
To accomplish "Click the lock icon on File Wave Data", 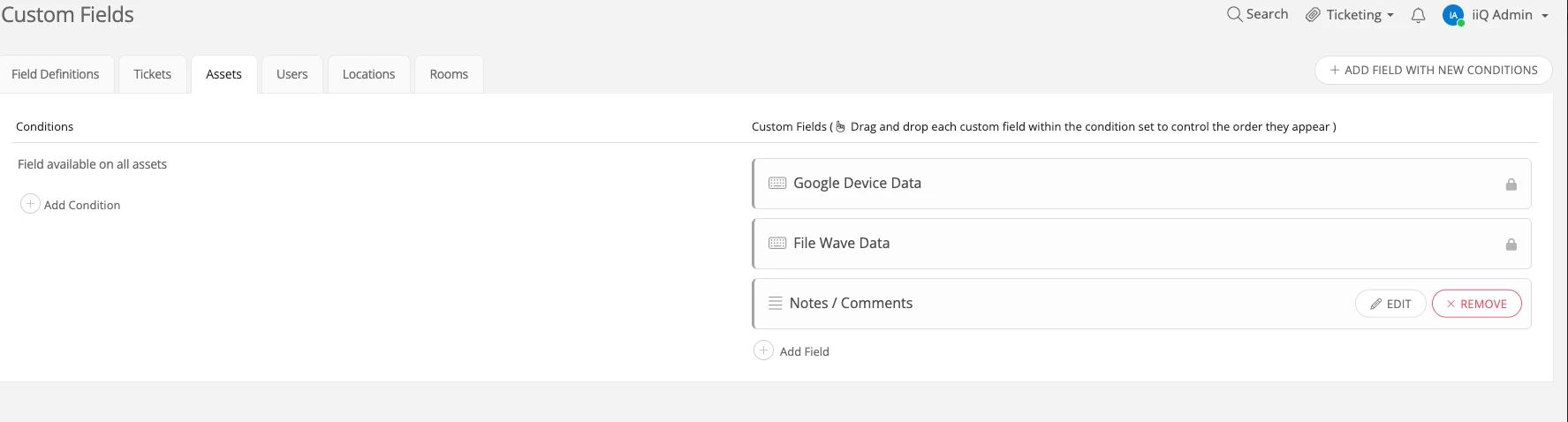I will click(1511, 245).
